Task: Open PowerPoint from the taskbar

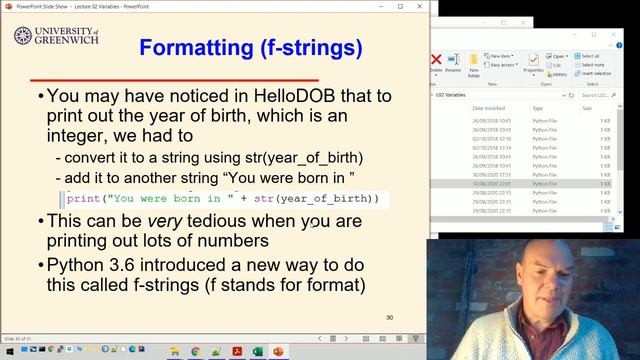Action: point(279,351)
